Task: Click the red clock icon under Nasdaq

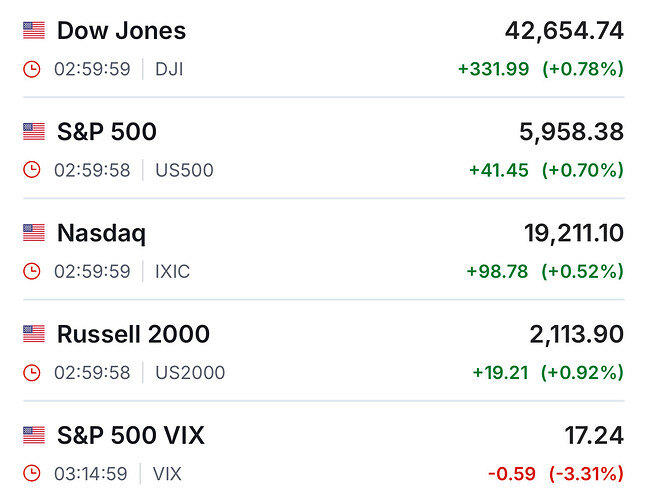Action: click(32, 271)
